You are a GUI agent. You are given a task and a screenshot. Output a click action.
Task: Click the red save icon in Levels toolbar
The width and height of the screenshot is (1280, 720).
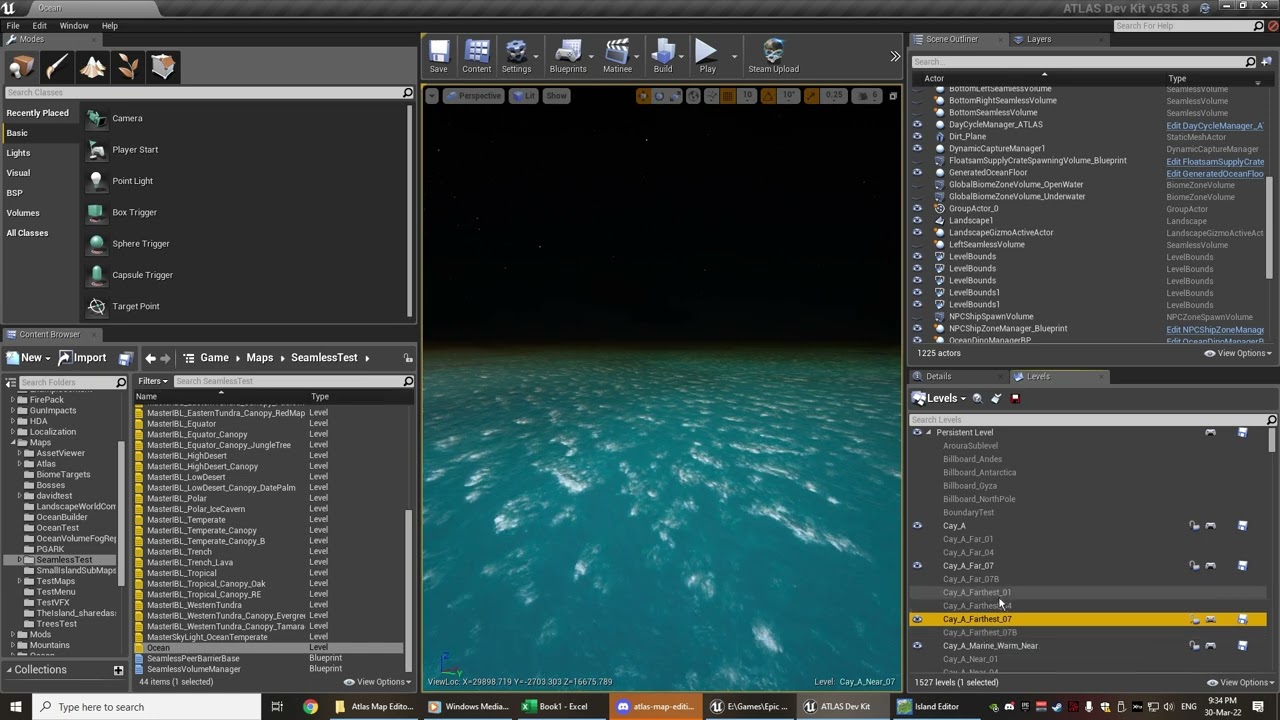click(x=1015, y=398)
